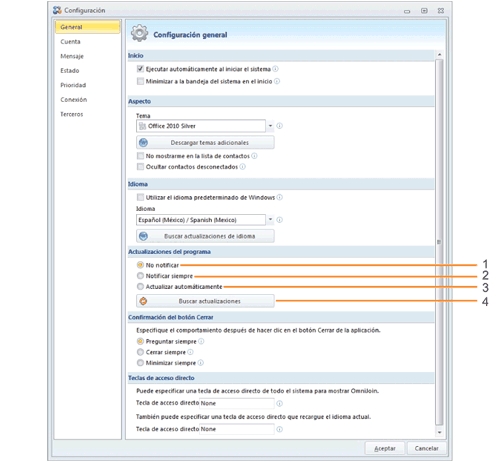This screenshot has height=462, width=500.
Task: Uncheck Ejecutar automáticamente al iniciar el sistema
Action: [x=140, y=69]
